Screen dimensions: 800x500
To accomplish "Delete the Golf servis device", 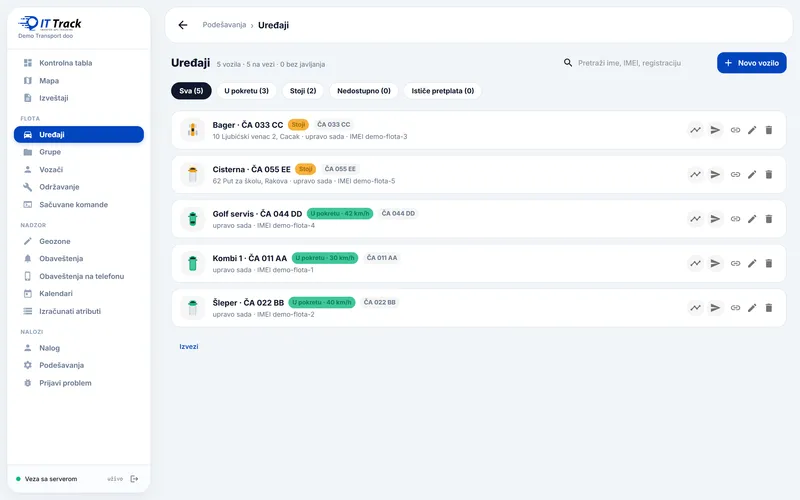I will tap(769, 219).
